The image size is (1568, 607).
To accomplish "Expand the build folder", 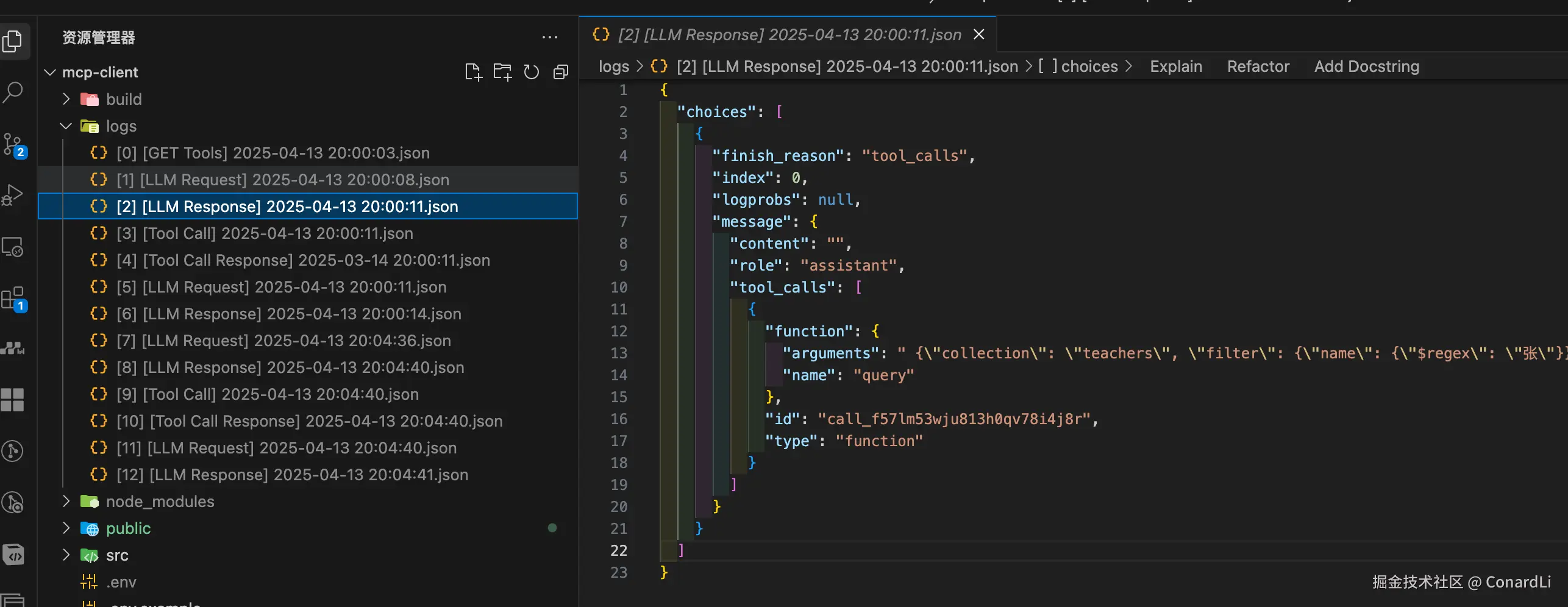I will 124,99.
